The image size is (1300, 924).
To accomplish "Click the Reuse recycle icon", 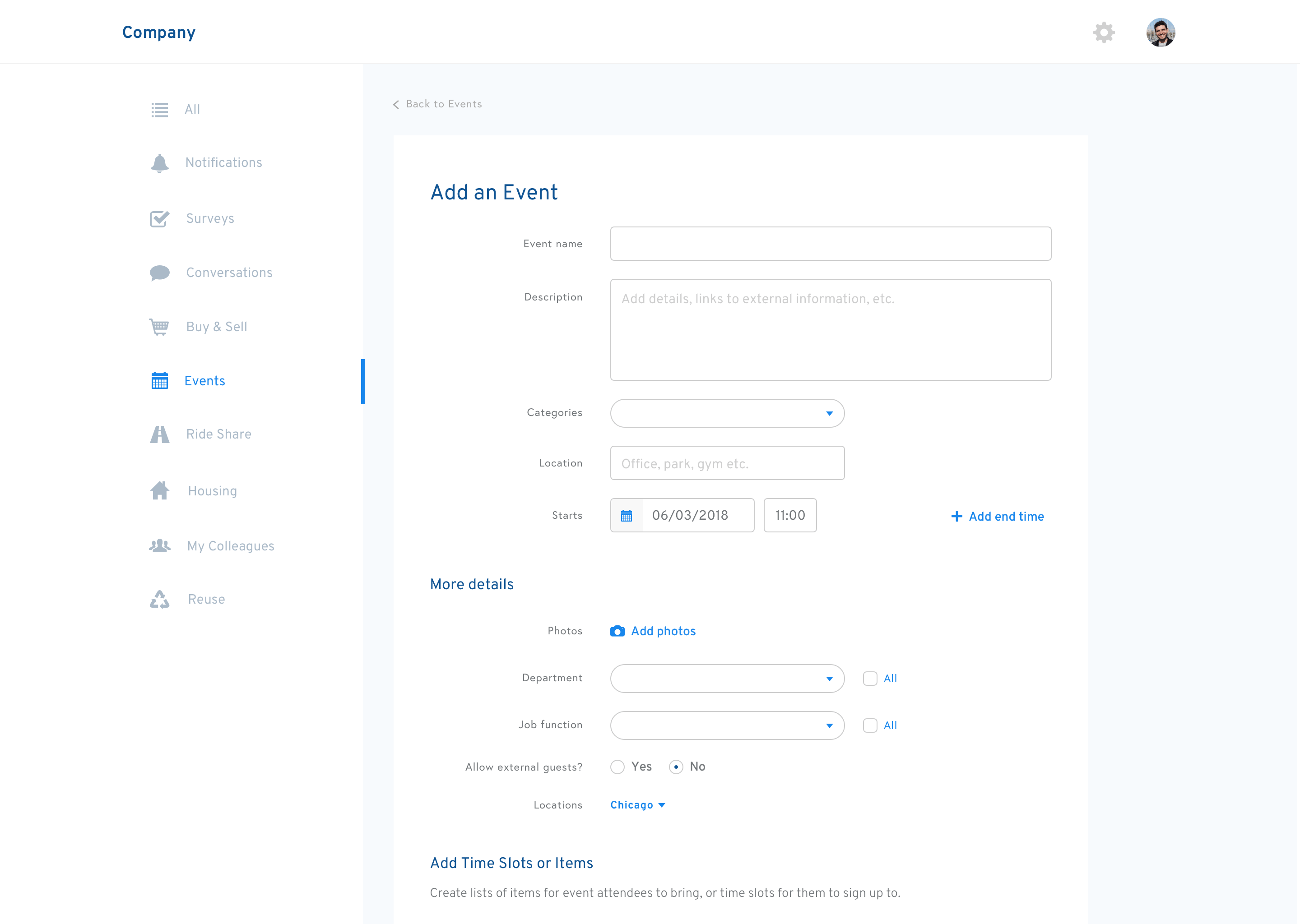I will tap(159, 599).
